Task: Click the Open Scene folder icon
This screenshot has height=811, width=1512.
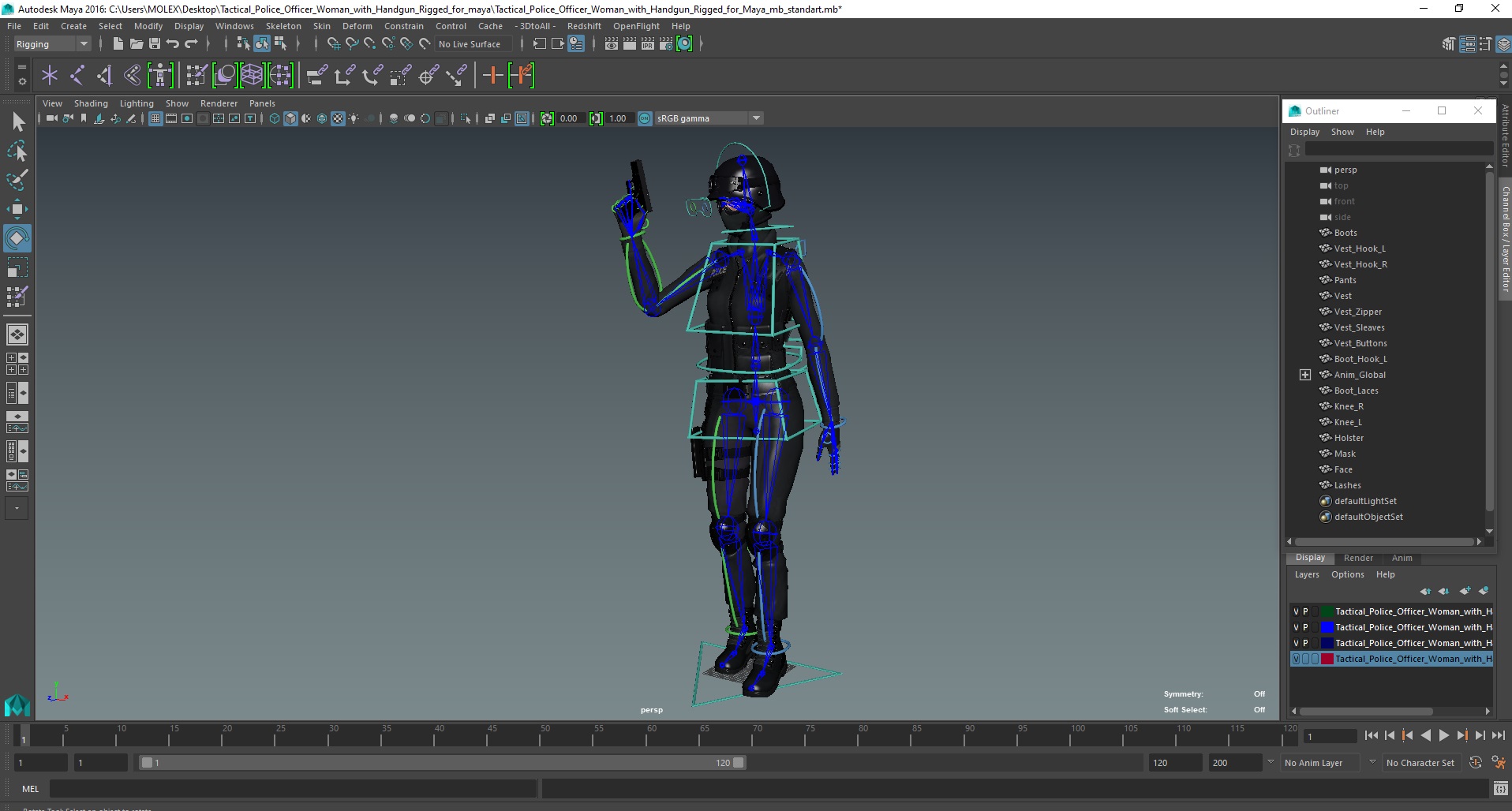Action: coord(136,44)
